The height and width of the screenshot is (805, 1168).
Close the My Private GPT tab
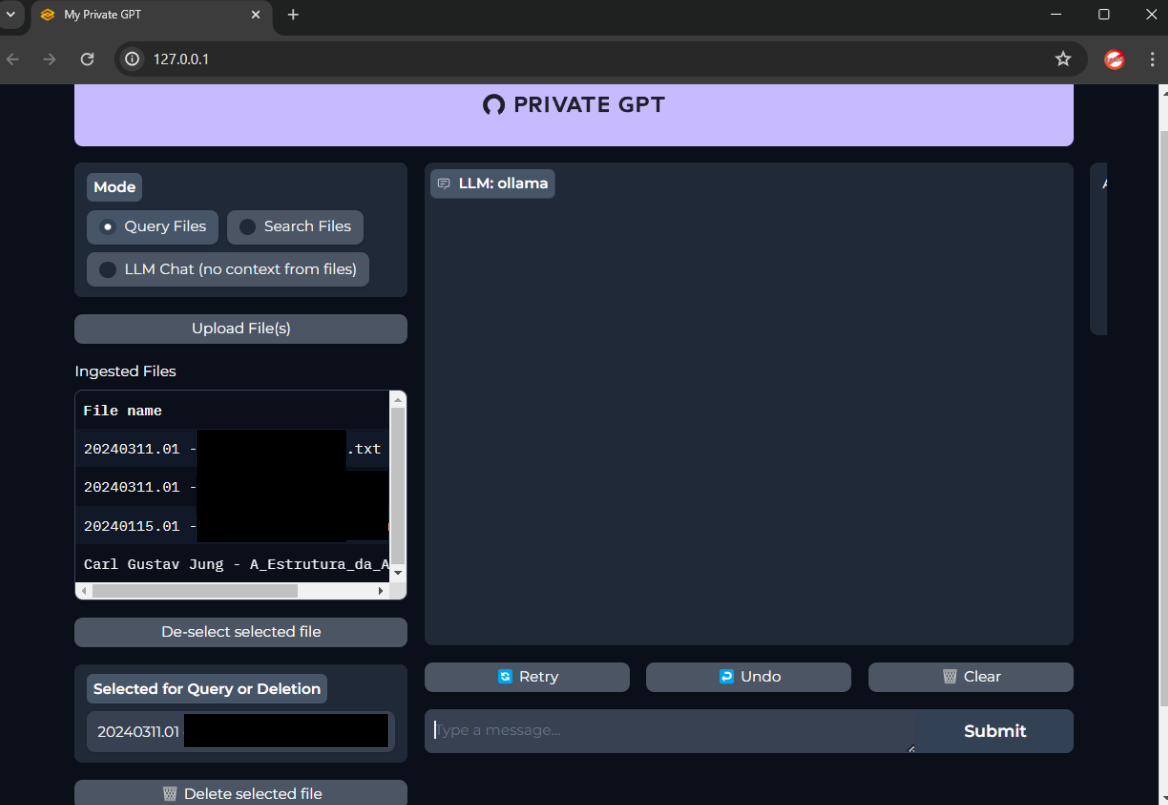(256, 14)
